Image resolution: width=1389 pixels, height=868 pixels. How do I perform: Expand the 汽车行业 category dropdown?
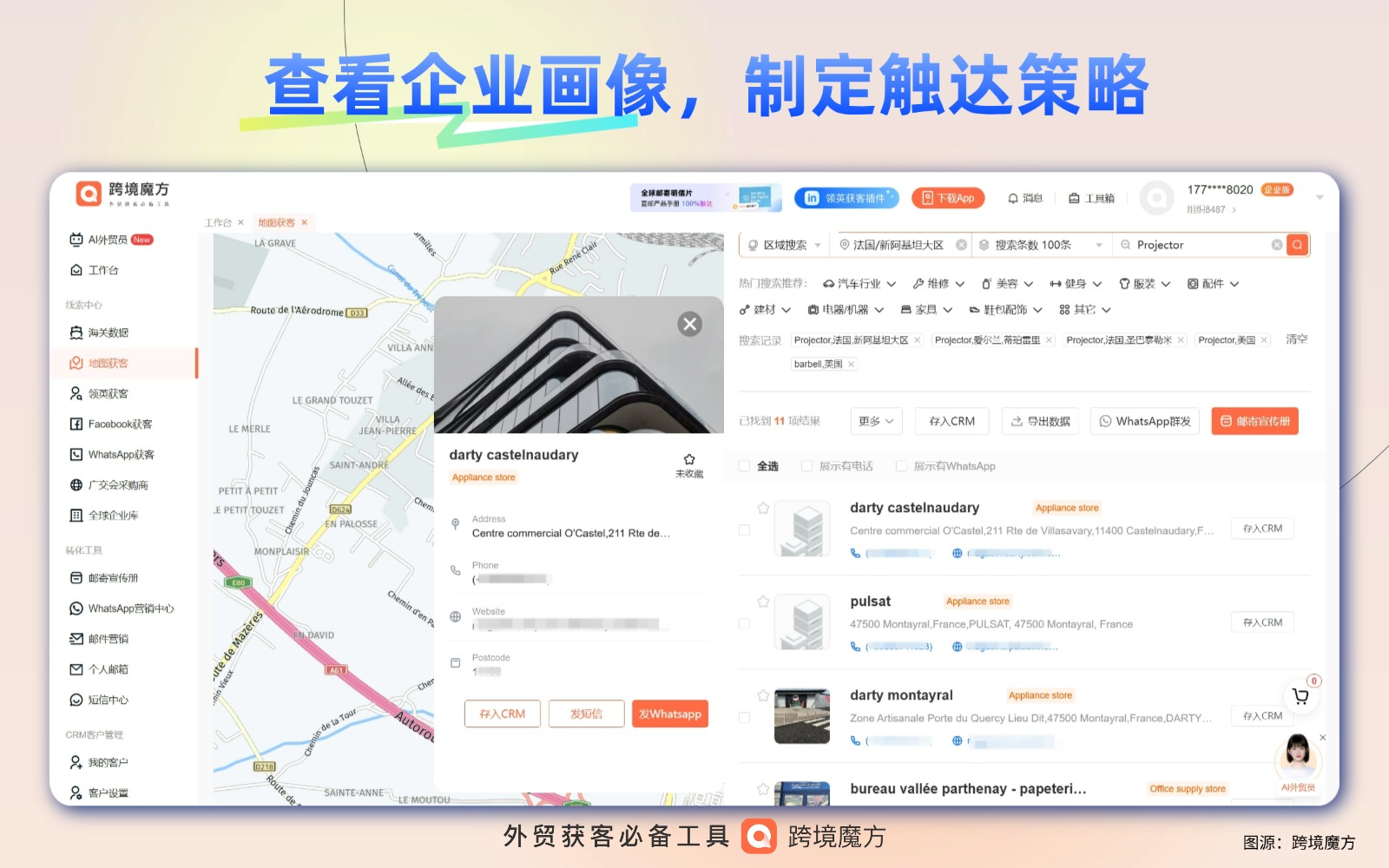pyautogui.click(x=859, y=284)
